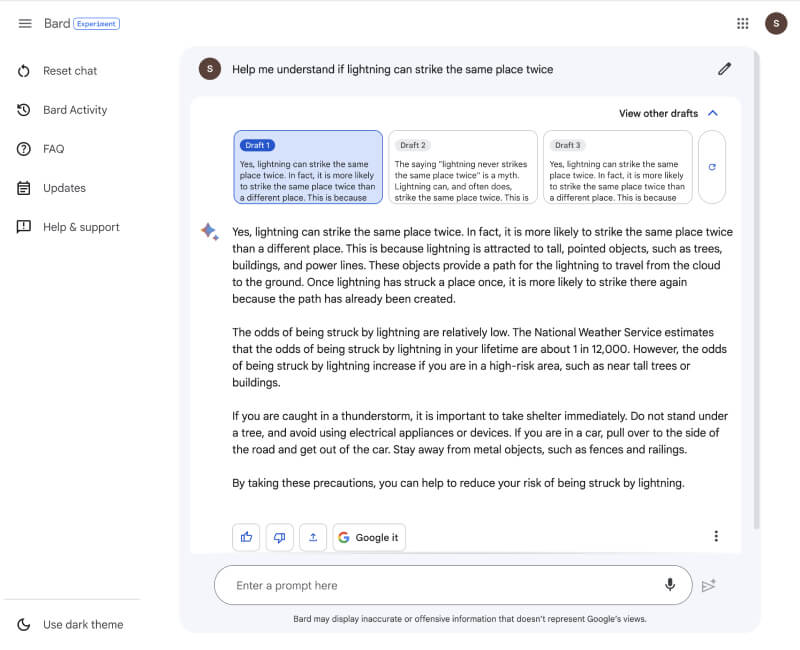This screenshot has width=800, height=650.
Task: Open the account profile avatar menu
Action: (x=776, y=23)
